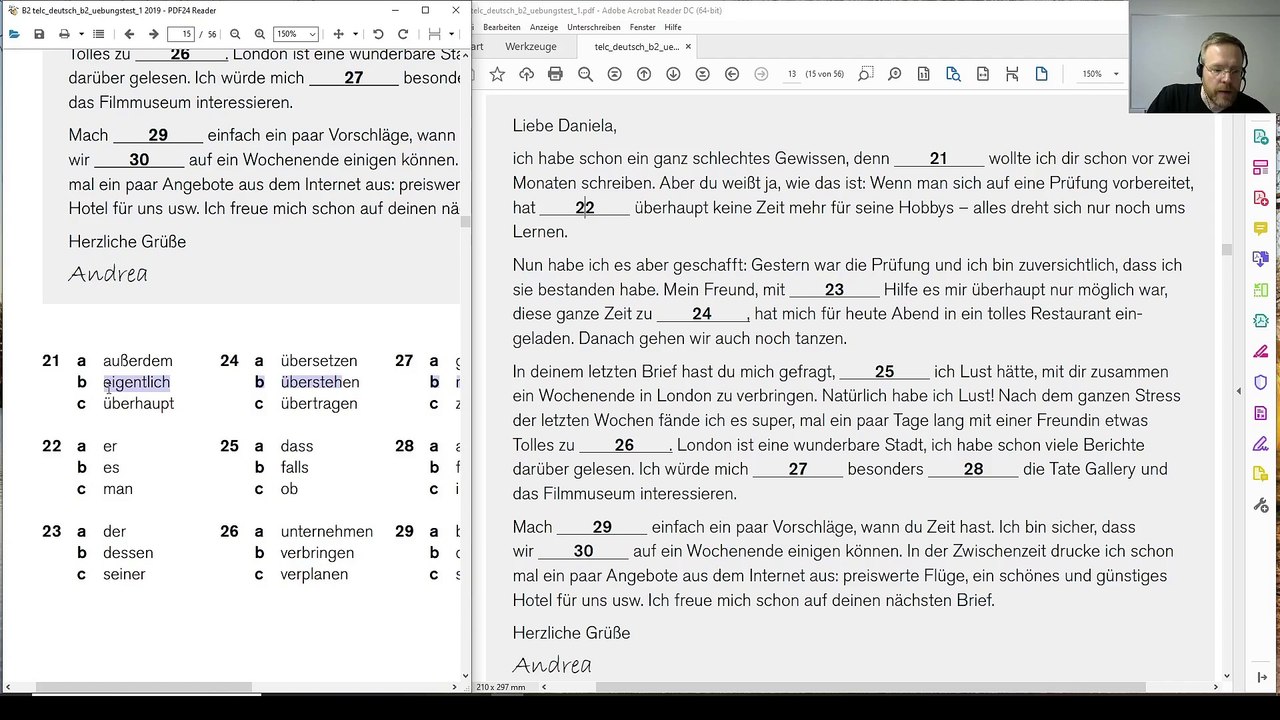Zoom in in PDF24 Reader

coord(260,34)
